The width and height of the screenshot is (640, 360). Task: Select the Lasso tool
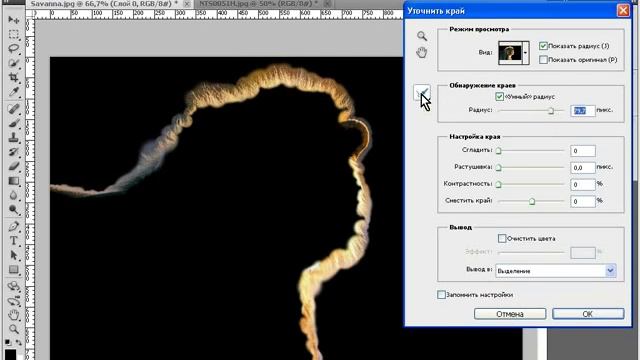pos(13,49)
